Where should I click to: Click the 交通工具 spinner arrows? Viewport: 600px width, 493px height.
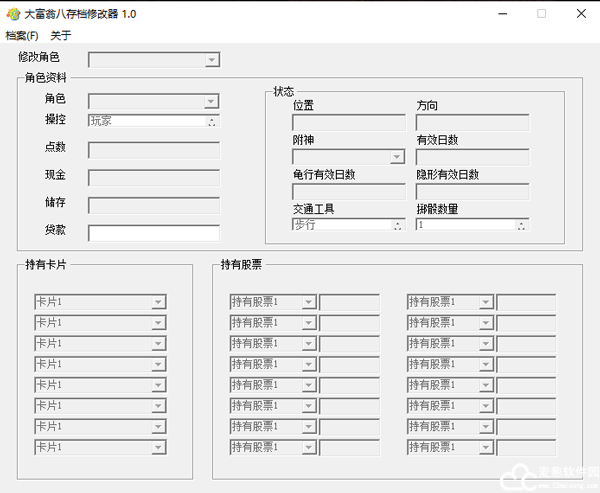397,226
